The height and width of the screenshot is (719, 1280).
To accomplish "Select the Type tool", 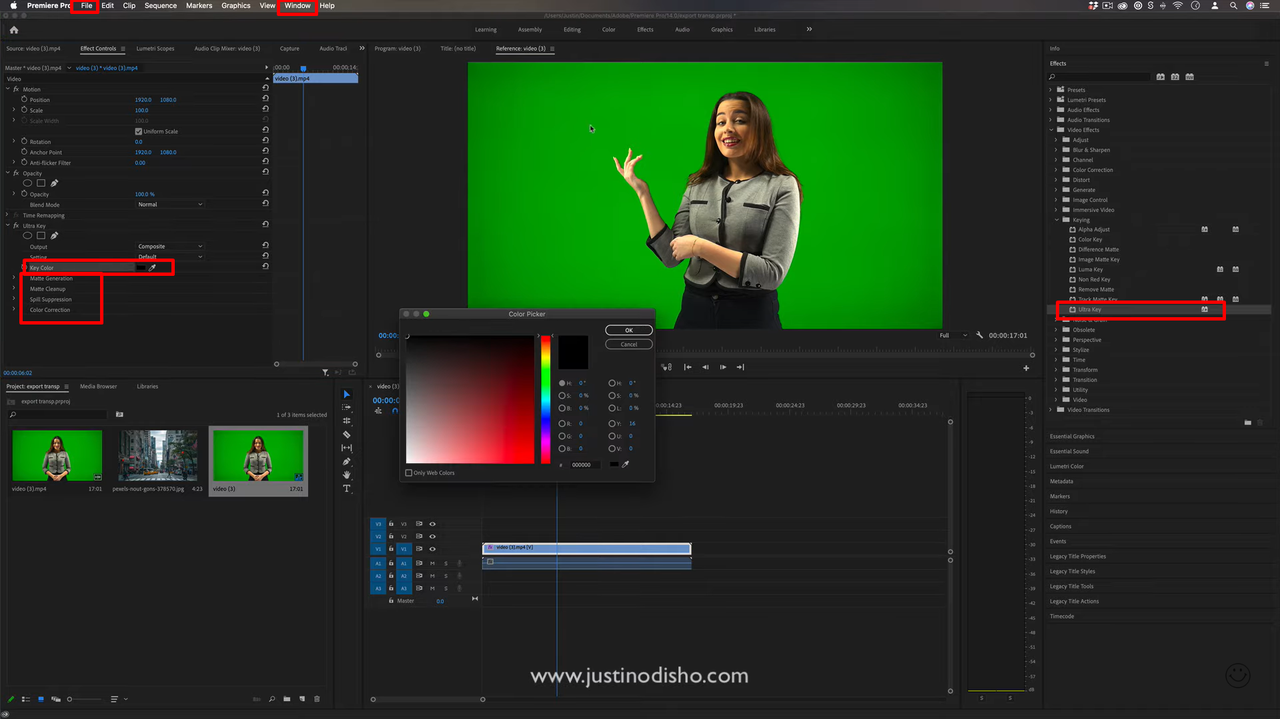I will [347, 489].
